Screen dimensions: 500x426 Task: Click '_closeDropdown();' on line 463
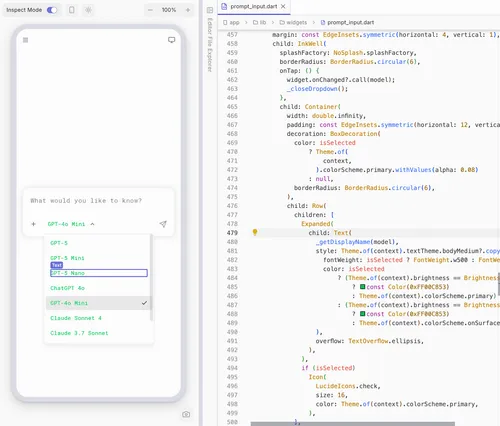pyautogui.click(x=317, y=89)
